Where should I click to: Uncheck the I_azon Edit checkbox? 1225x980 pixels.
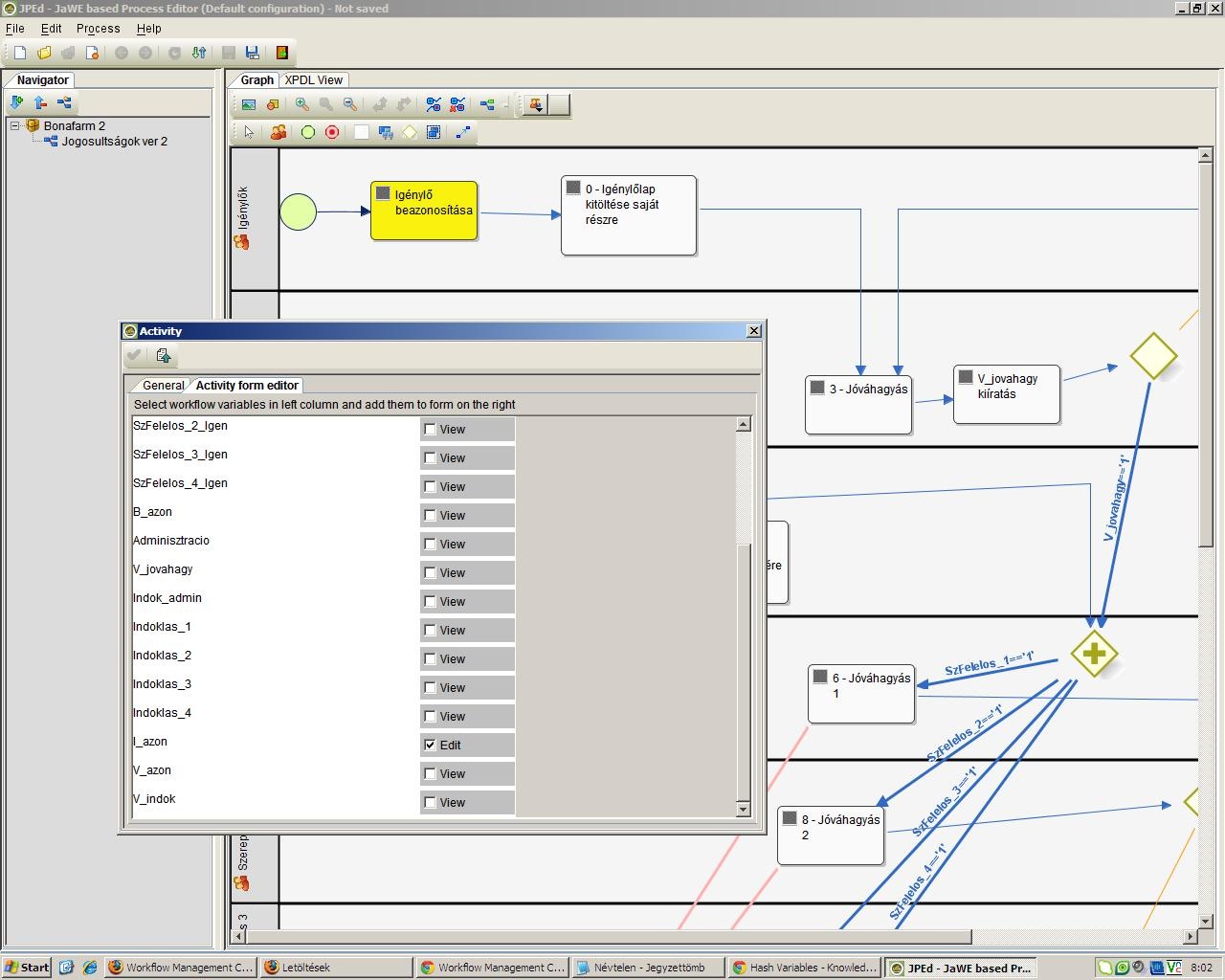click(x=431, y=745)
